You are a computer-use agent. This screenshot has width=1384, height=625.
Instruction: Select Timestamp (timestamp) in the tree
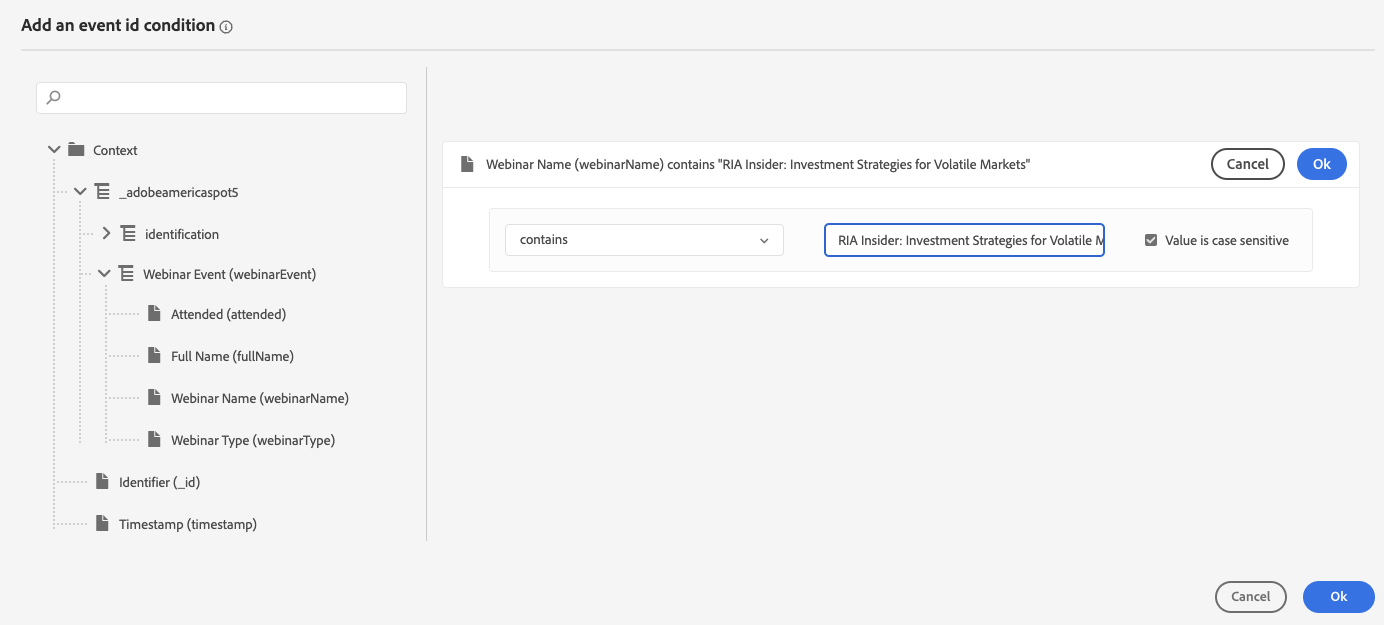point(188,524)
